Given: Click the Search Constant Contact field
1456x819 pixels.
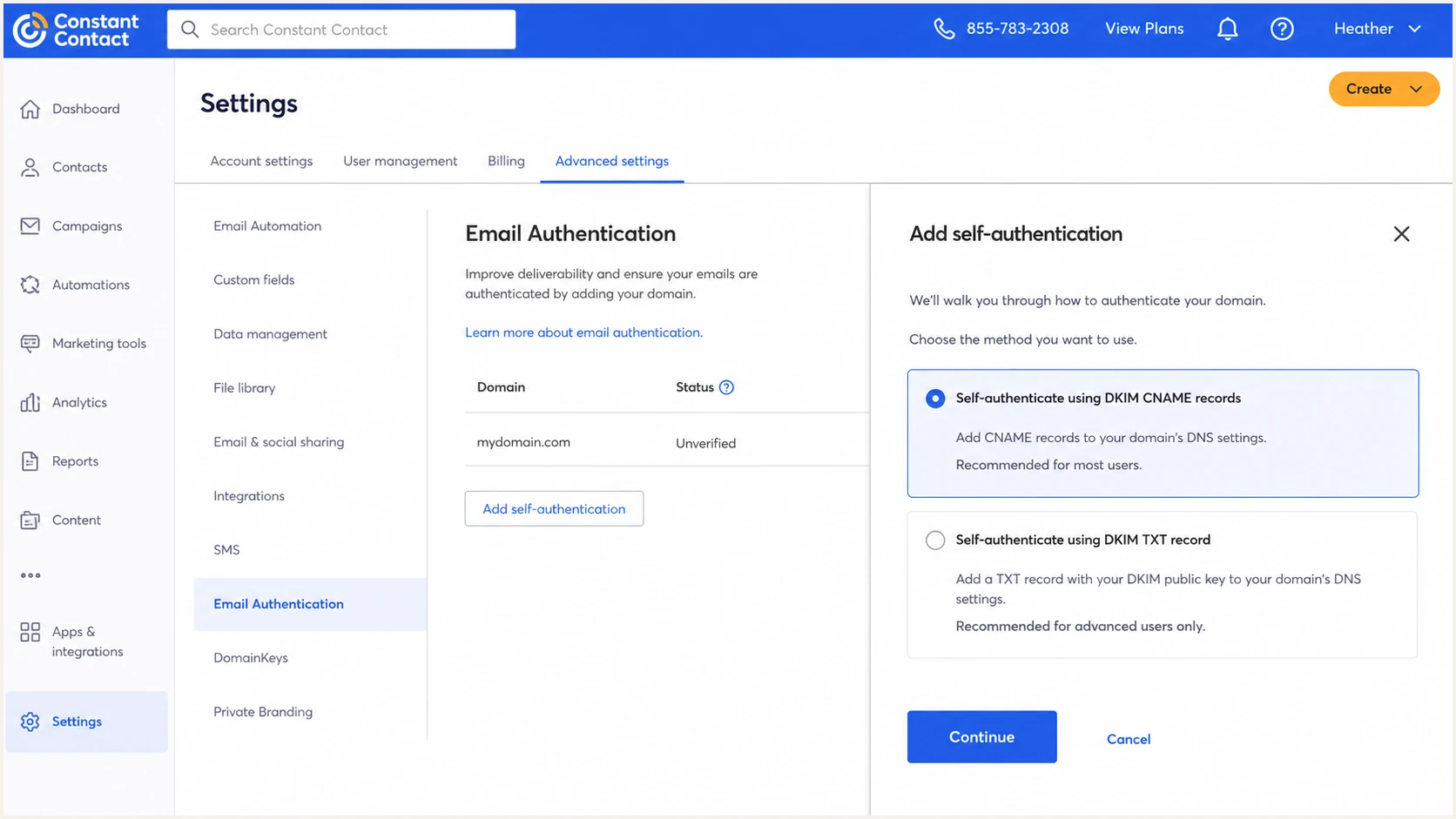Looking at the screenshot, I should coord(341,30).
